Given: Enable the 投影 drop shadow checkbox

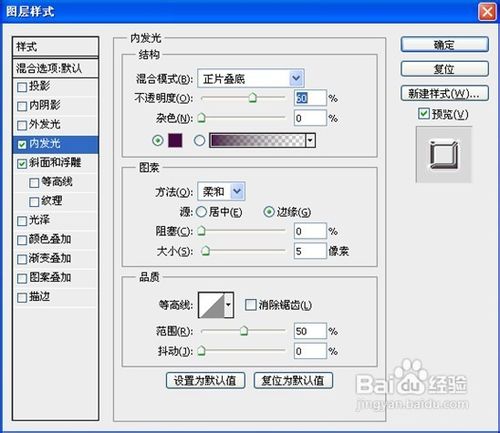Looking at the screenshot, I should coord(22,87).
